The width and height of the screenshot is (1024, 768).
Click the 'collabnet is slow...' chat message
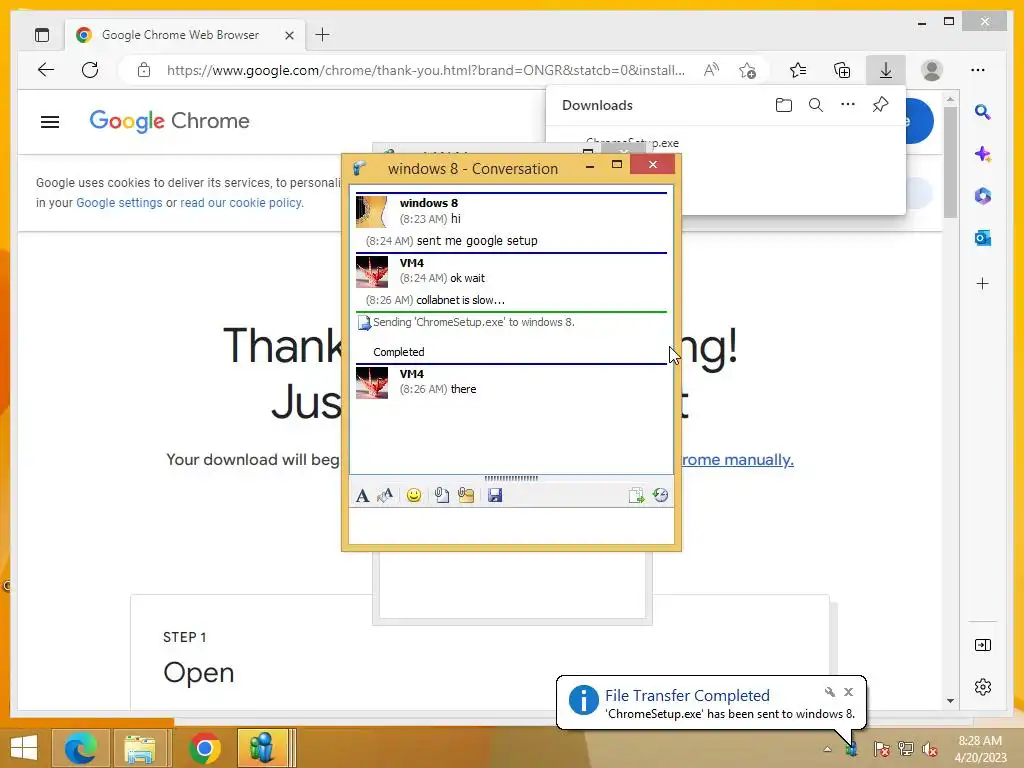(x=460, y=300)
